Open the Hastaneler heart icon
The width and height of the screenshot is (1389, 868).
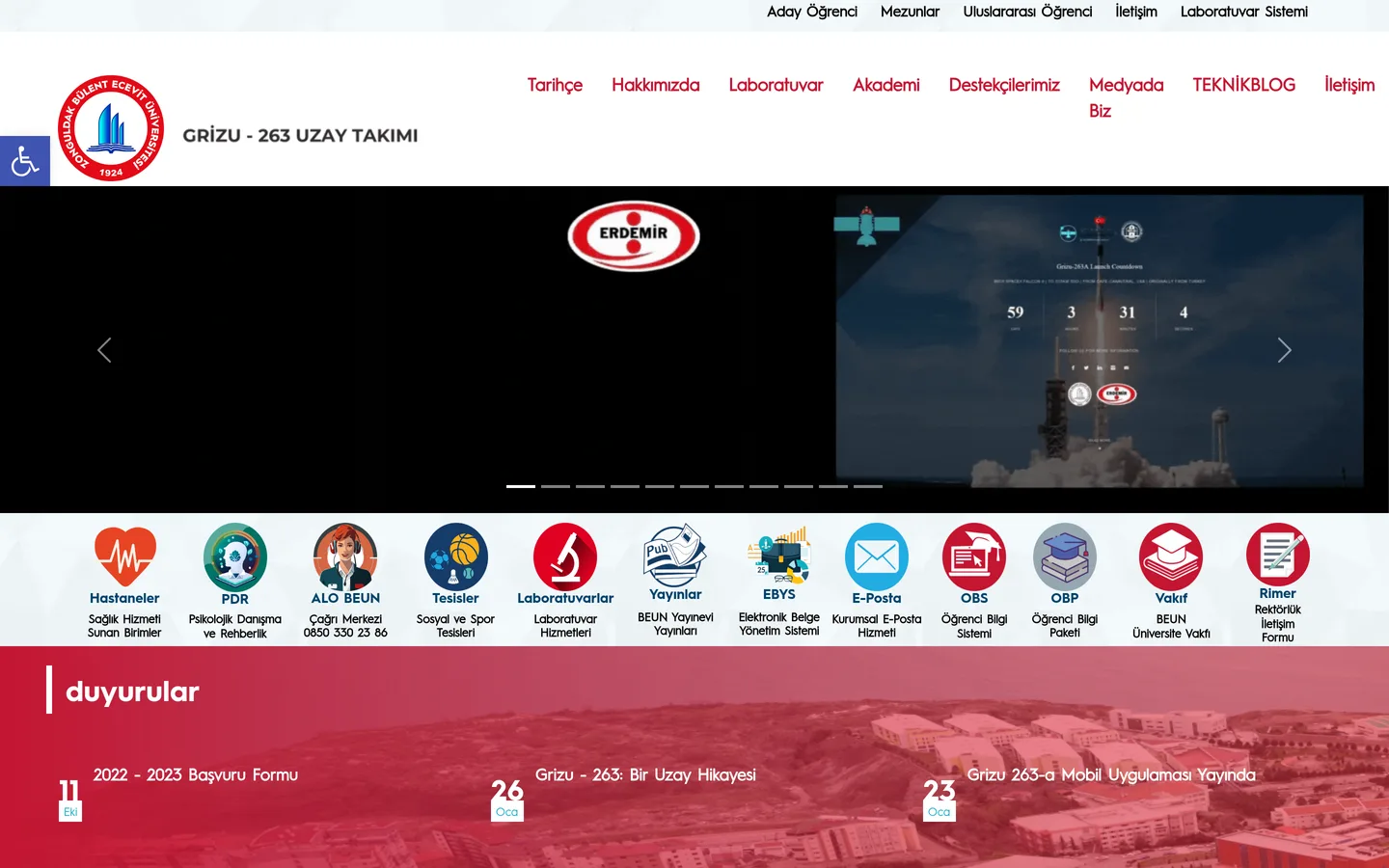124,556
